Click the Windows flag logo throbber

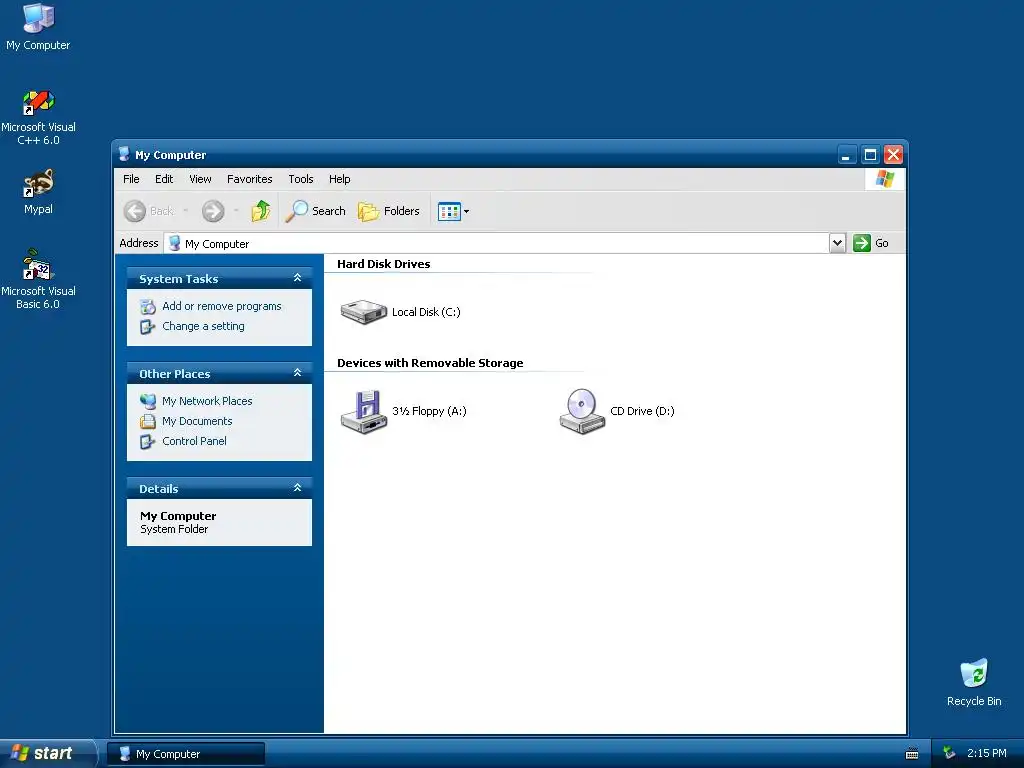[x=885, y=179]
